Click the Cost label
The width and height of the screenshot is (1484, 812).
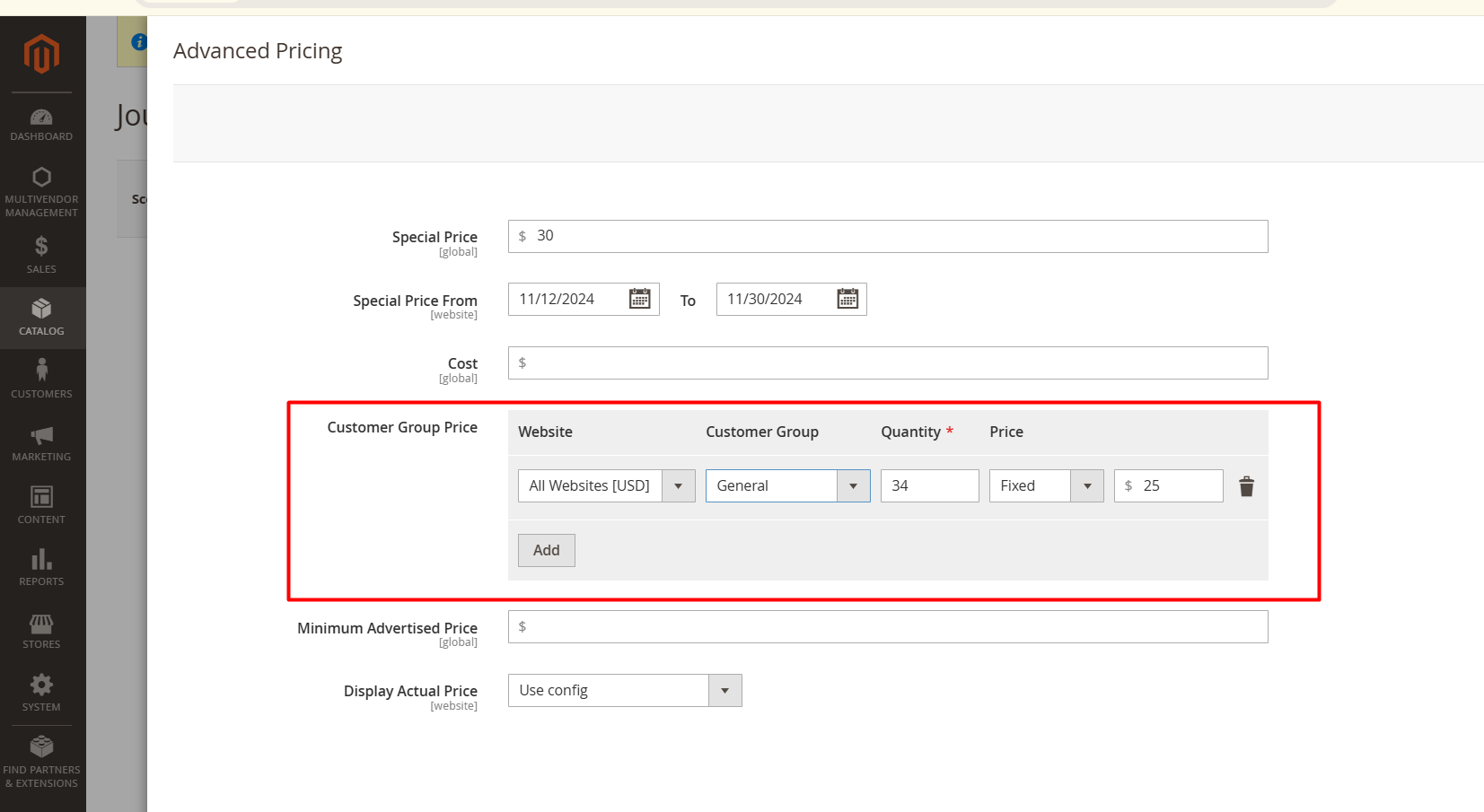[x=462, y=363]
